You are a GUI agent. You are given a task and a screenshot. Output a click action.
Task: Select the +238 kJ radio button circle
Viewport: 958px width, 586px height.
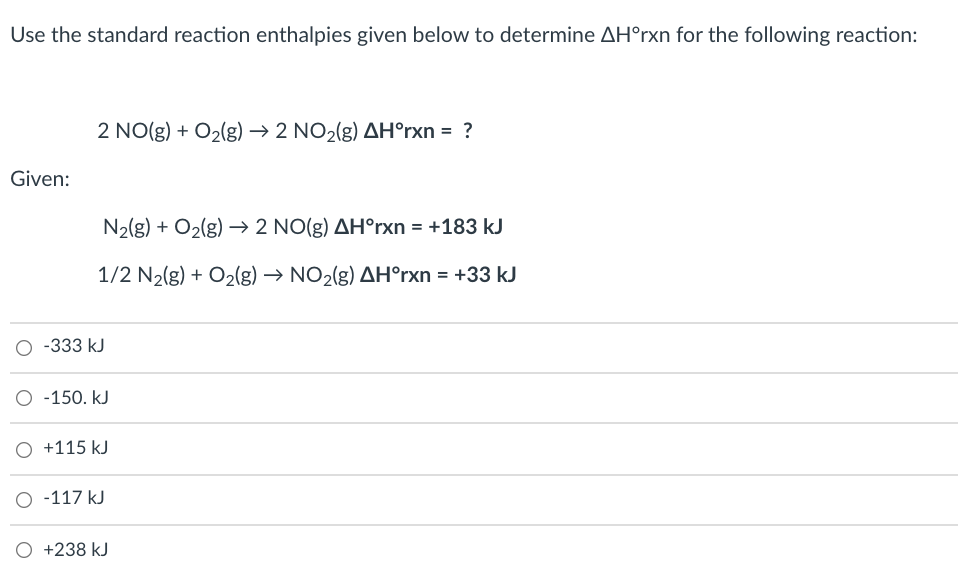click(24, 550)
